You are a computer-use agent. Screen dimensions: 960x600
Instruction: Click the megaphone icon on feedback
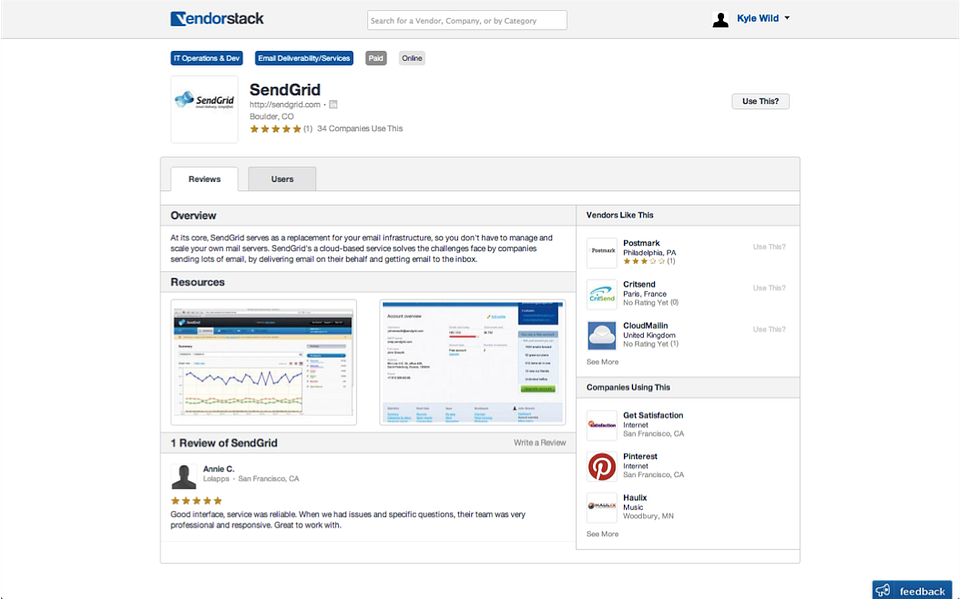[883, 591]
